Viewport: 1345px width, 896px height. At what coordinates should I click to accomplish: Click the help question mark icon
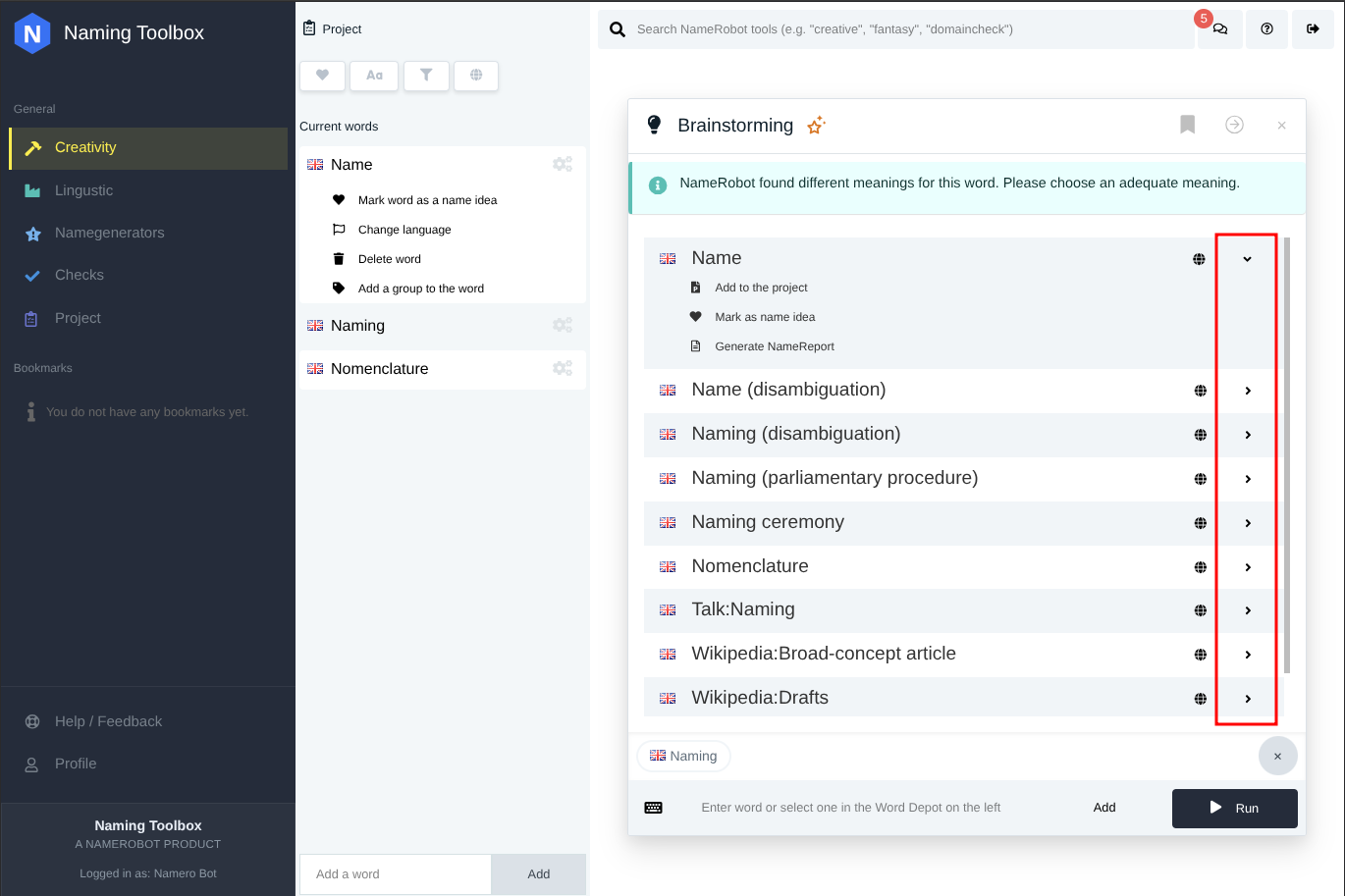(x=1266, y=29)
